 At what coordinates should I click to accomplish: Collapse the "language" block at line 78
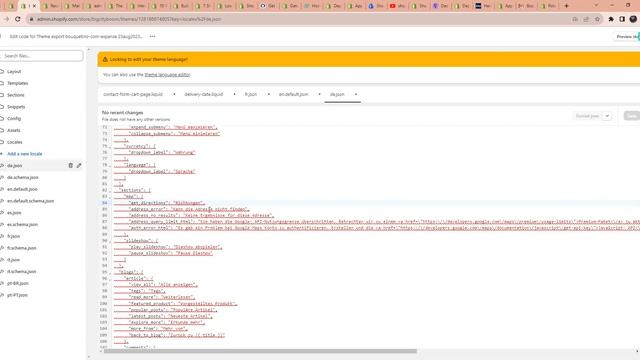click(x=110, y=165)
